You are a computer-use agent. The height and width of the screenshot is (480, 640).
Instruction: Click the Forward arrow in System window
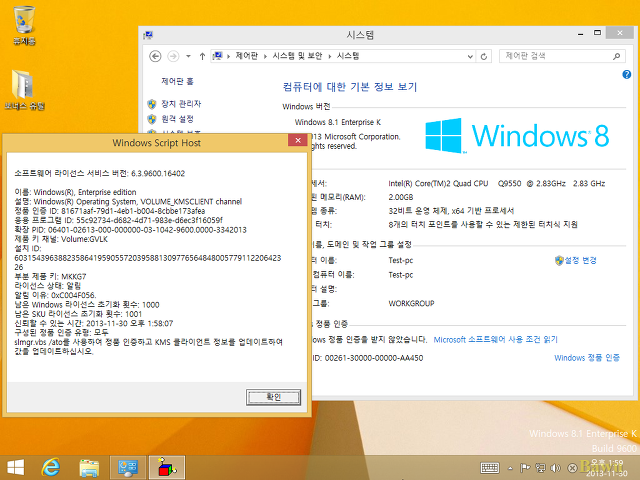173,56
